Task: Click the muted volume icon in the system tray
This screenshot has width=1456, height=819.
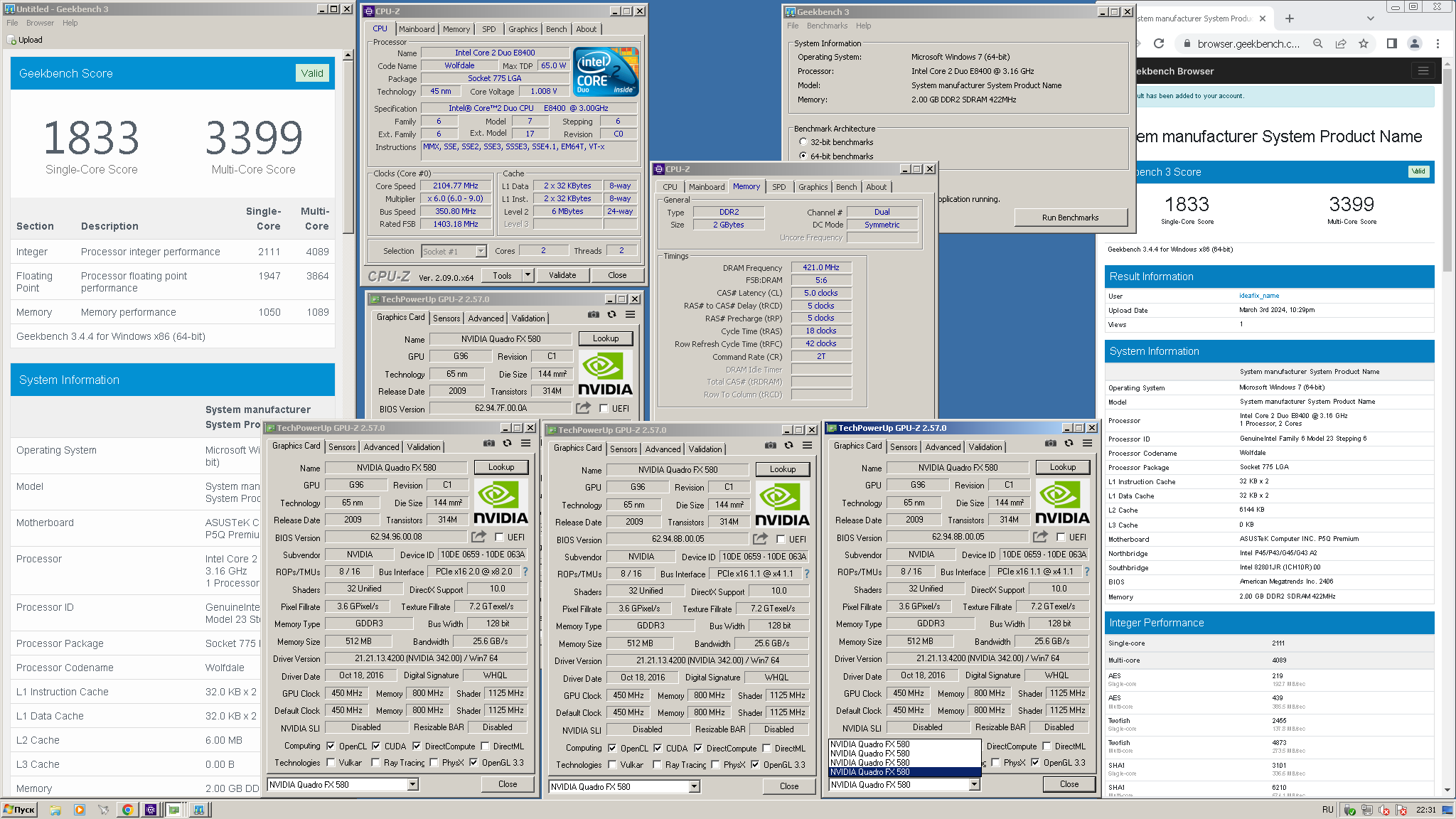Action: click(1383, 810)
